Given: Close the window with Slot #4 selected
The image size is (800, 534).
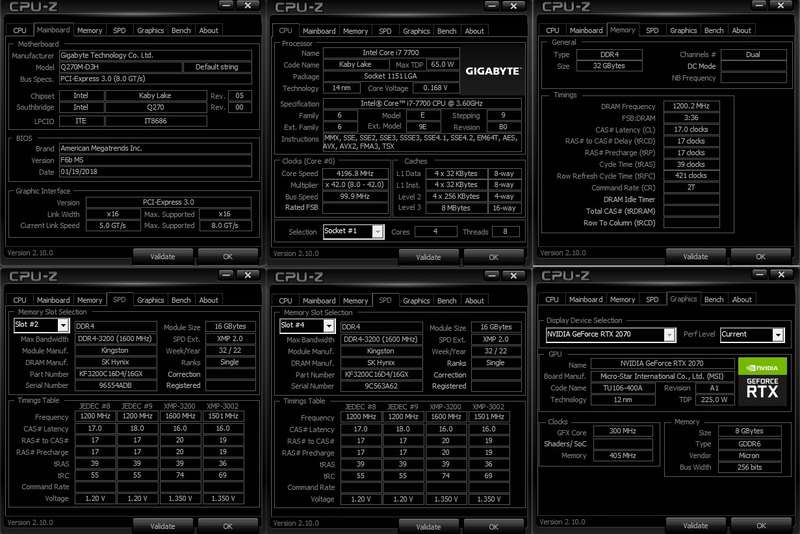Looking at the screenshot, I should tap(514, 275).
